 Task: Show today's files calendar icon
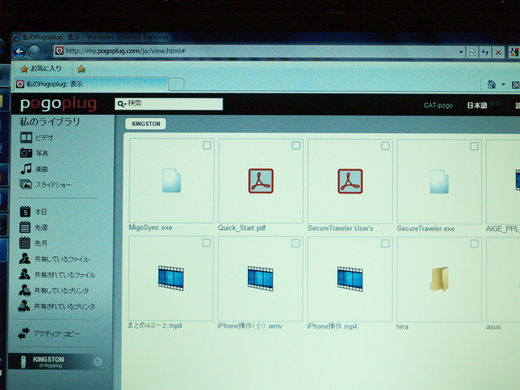coord(25,212)
